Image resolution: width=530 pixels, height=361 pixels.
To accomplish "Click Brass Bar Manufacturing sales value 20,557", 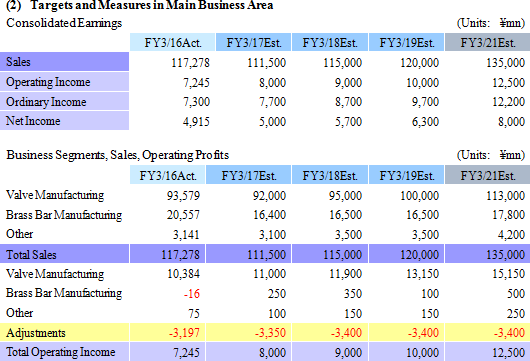I will coord(183,215).
